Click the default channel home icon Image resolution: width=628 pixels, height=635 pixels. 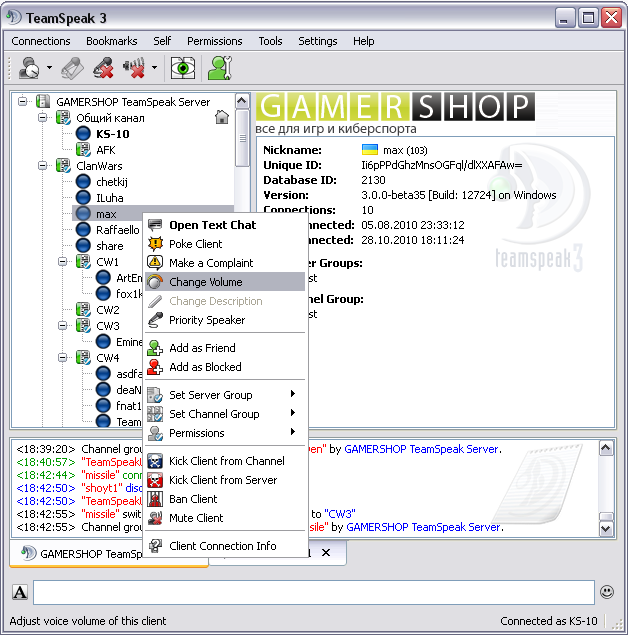(x=221, y=118)
